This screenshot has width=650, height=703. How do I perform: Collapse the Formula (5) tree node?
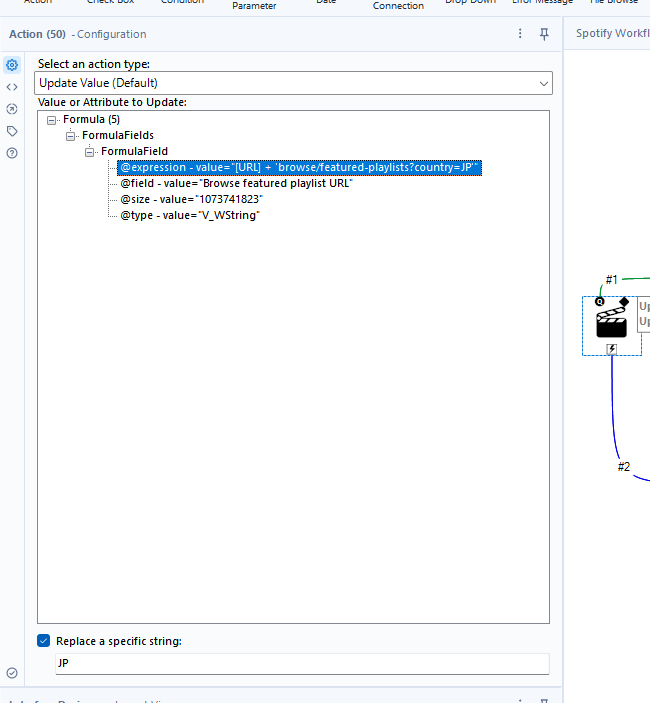click(52, 120)
